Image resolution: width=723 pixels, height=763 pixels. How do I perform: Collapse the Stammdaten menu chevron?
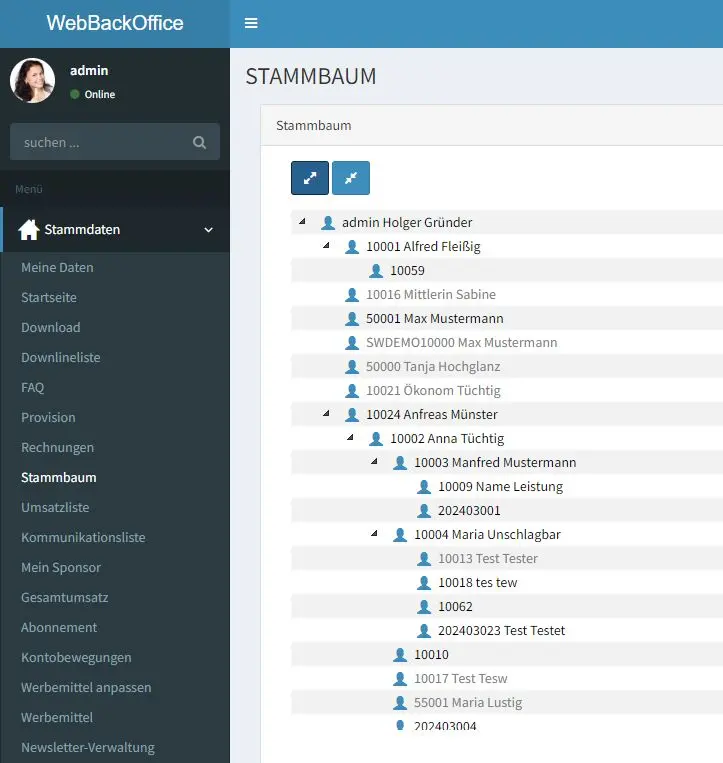208,230
